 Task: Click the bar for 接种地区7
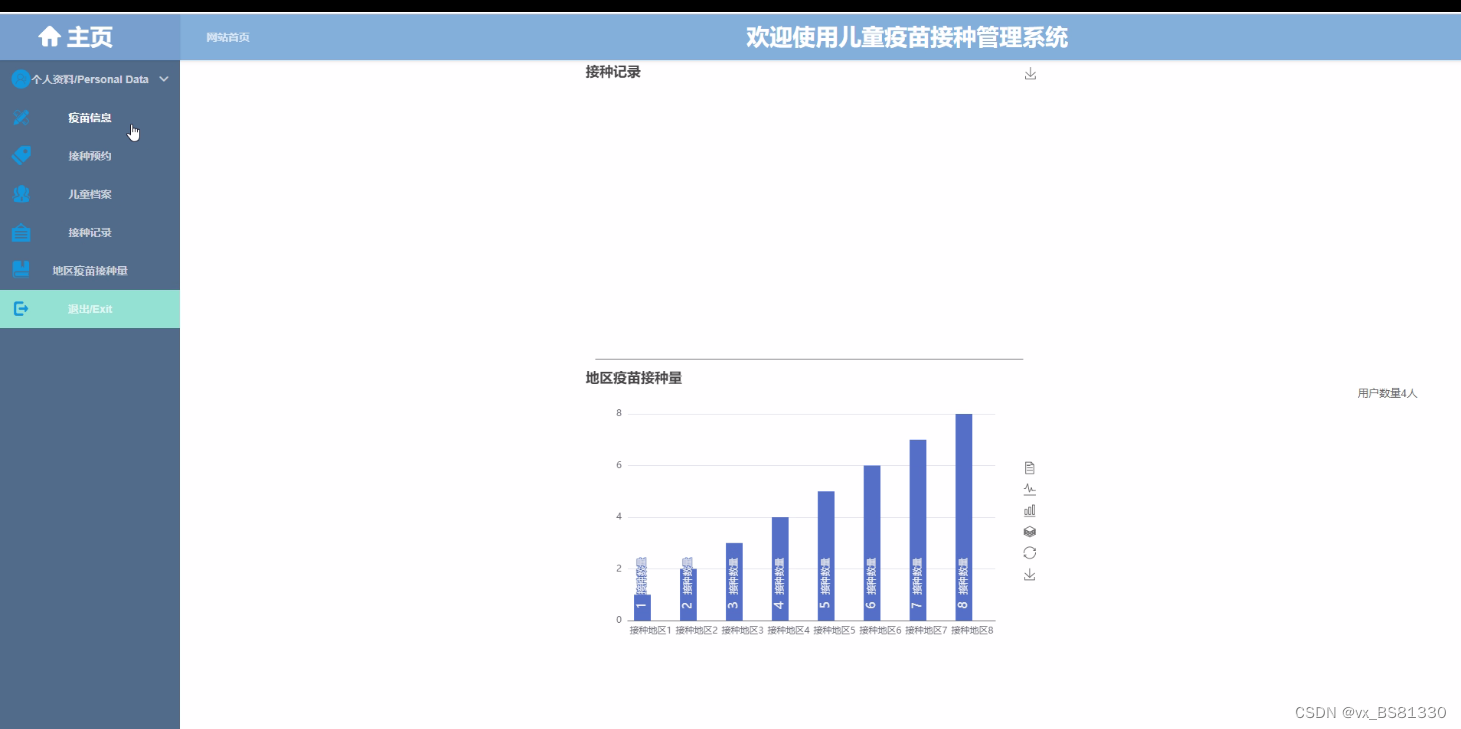coord(918,530)
